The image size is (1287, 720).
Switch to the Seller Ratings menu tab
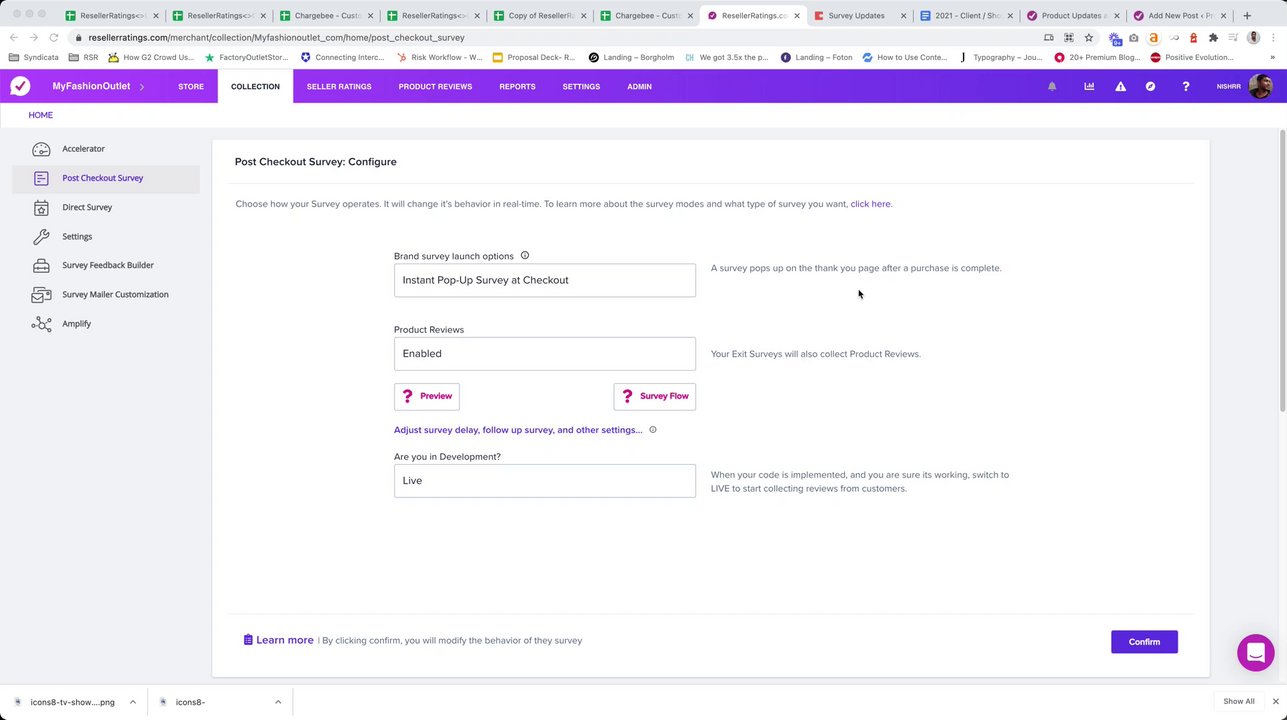coord(339,87)
